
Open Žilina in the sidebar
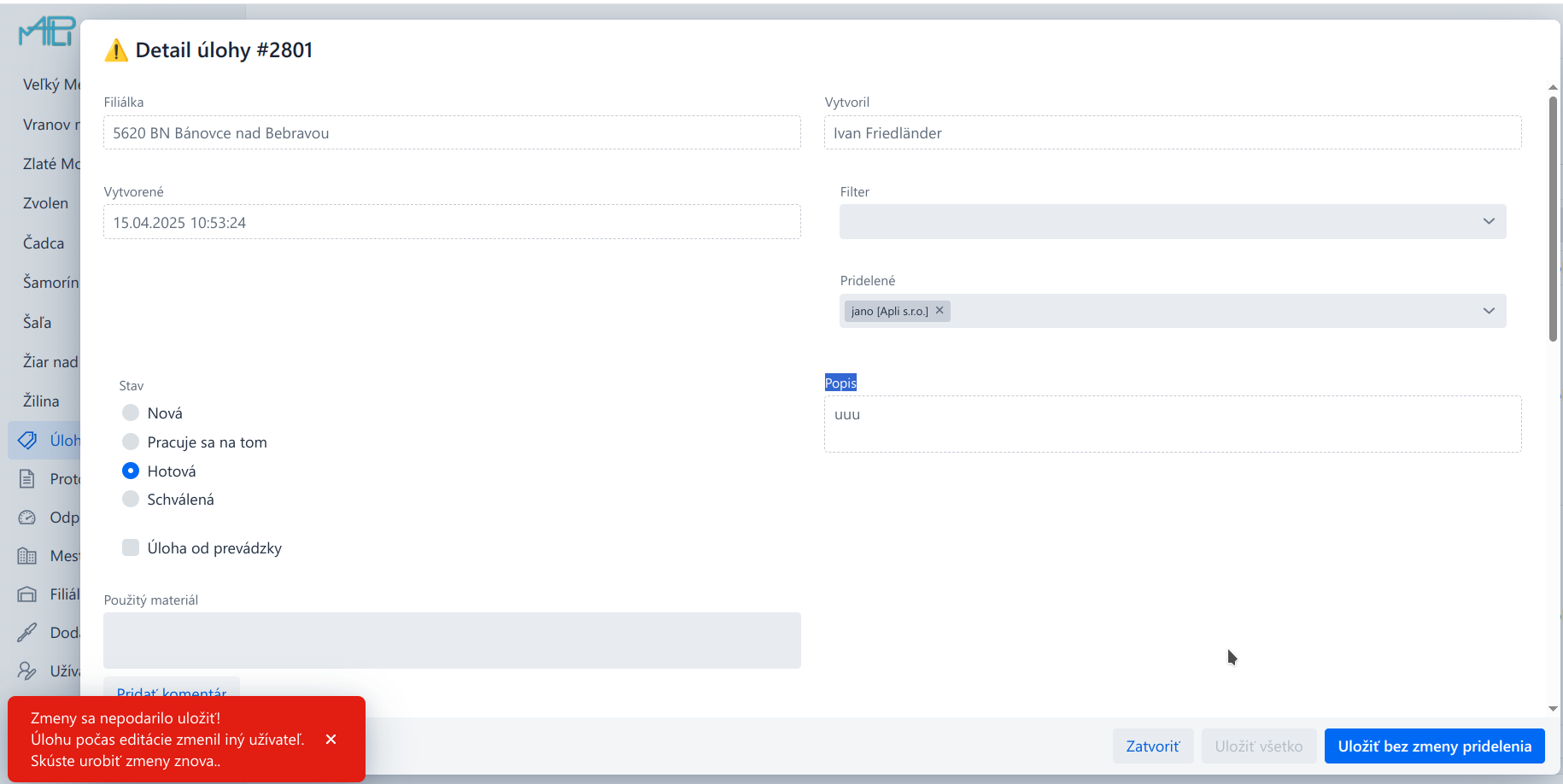[x=41, y=401]
